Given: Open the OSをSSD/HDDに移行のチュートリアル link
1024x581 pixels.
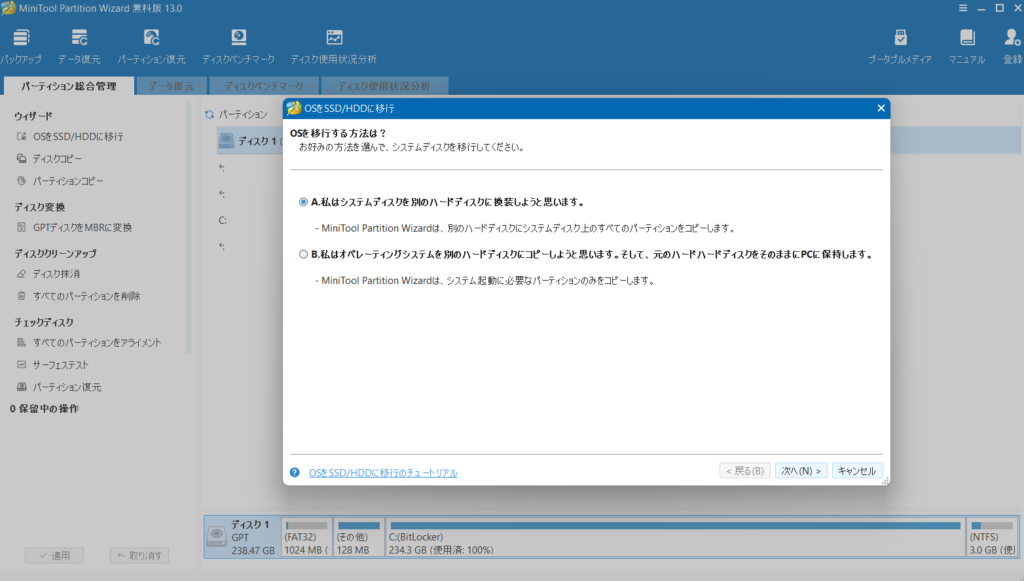Looking at the screenshot, I should (383, 473).
